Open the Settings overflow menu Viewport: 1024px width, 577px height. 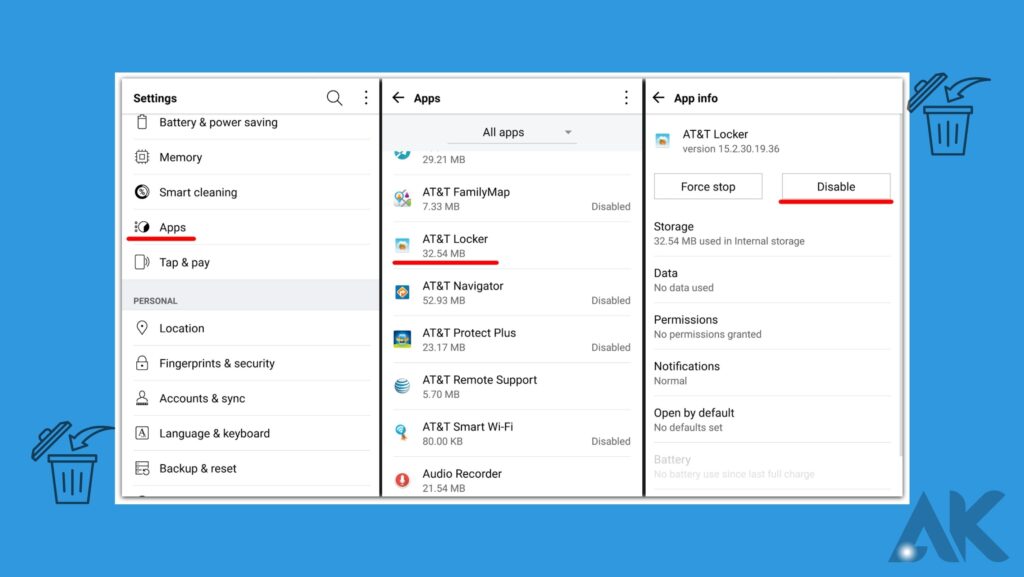click(366, 98)
